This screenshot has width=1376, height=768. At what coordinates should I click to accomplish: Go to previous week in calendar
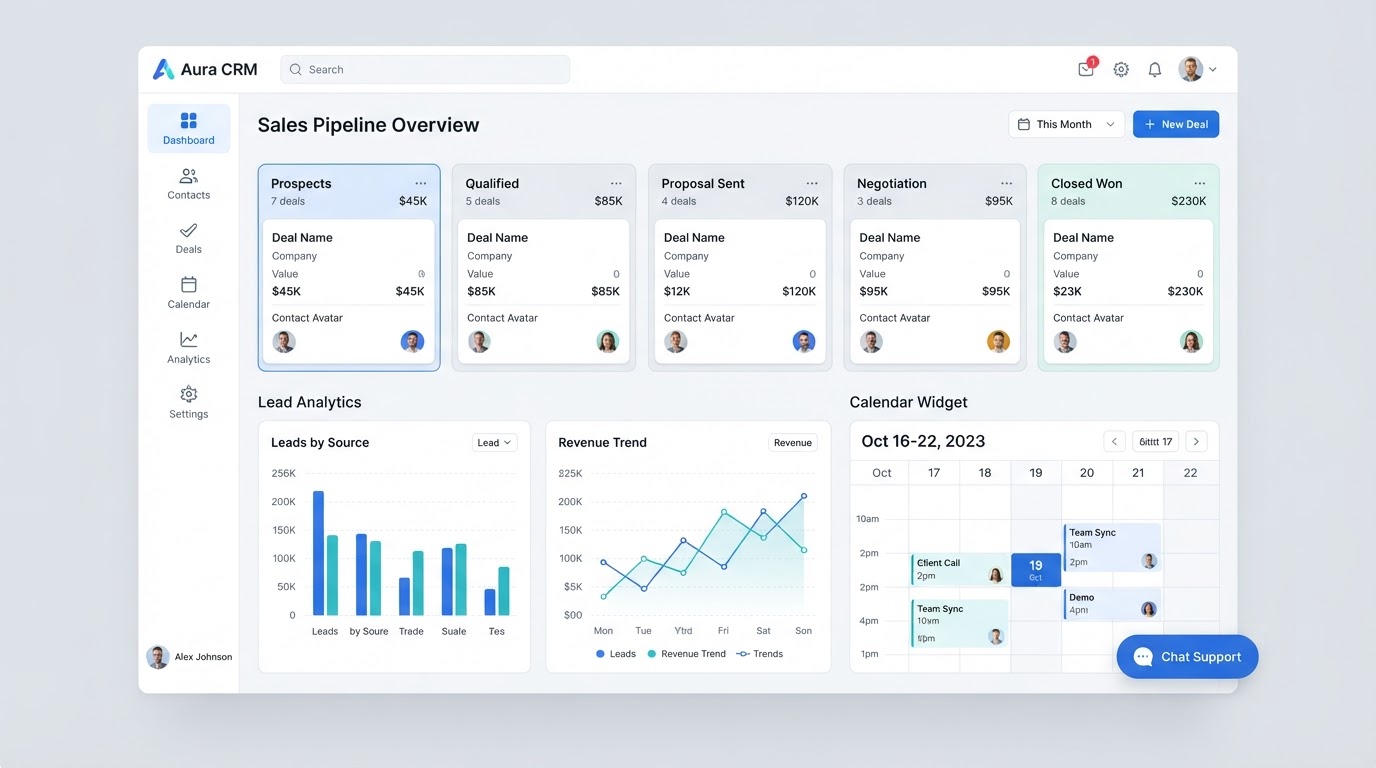(x=1114, y=441)
